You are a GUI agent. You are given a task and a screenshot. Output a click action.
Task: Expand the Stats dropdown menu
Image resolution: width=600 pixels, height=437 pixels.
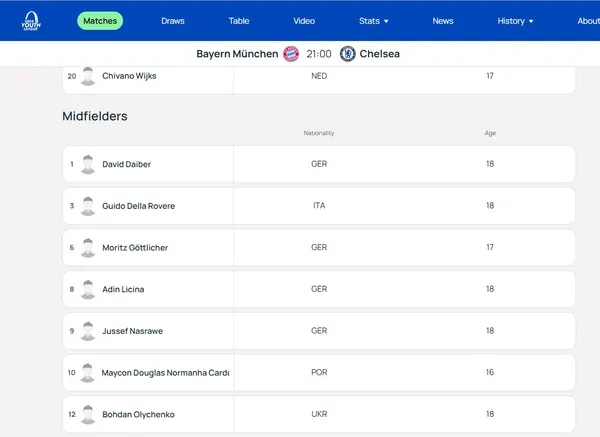(x=374, y=21)
